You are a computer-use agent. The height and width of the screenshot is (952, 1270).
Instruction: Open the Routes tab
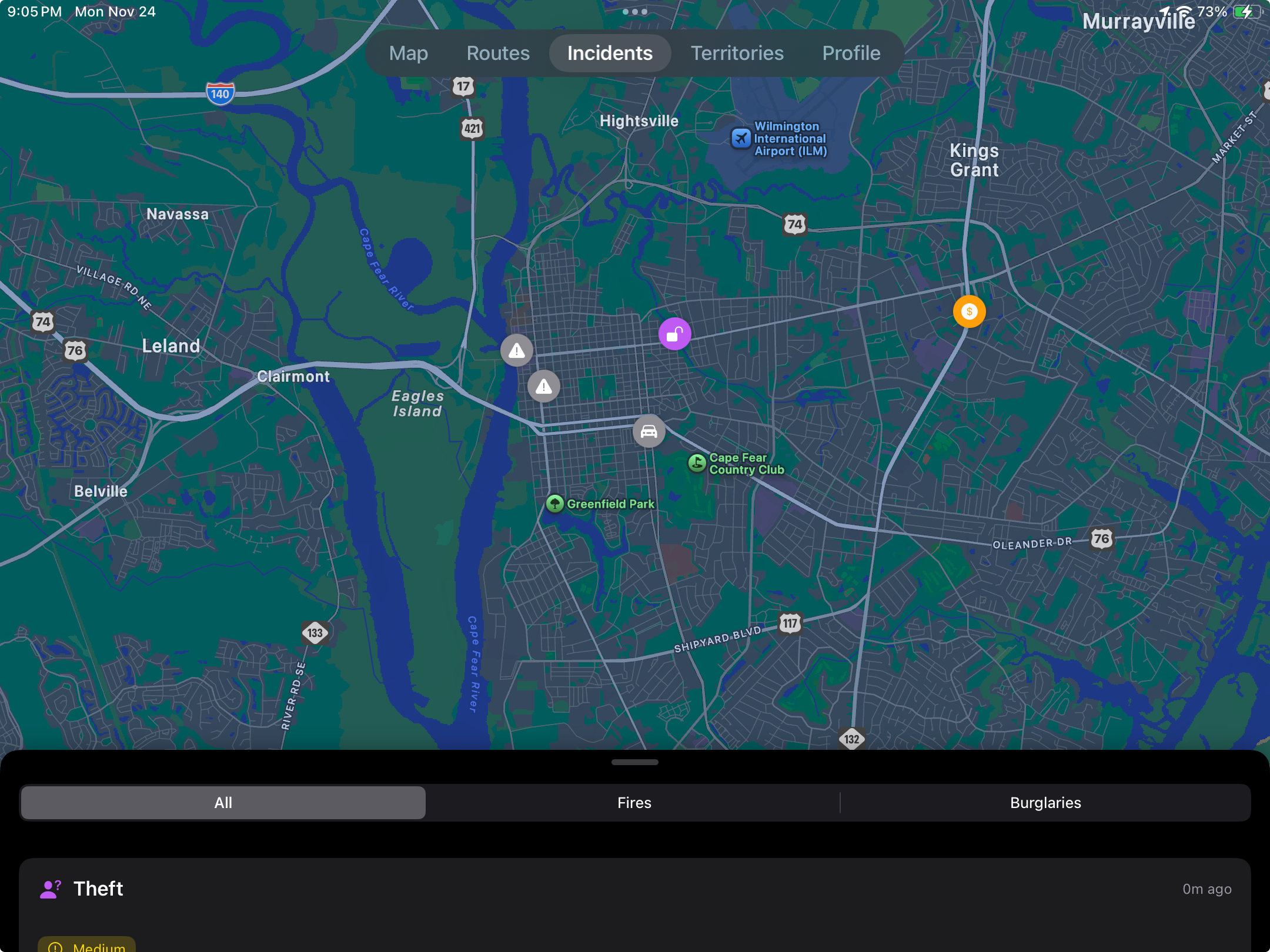coord(498,53)
